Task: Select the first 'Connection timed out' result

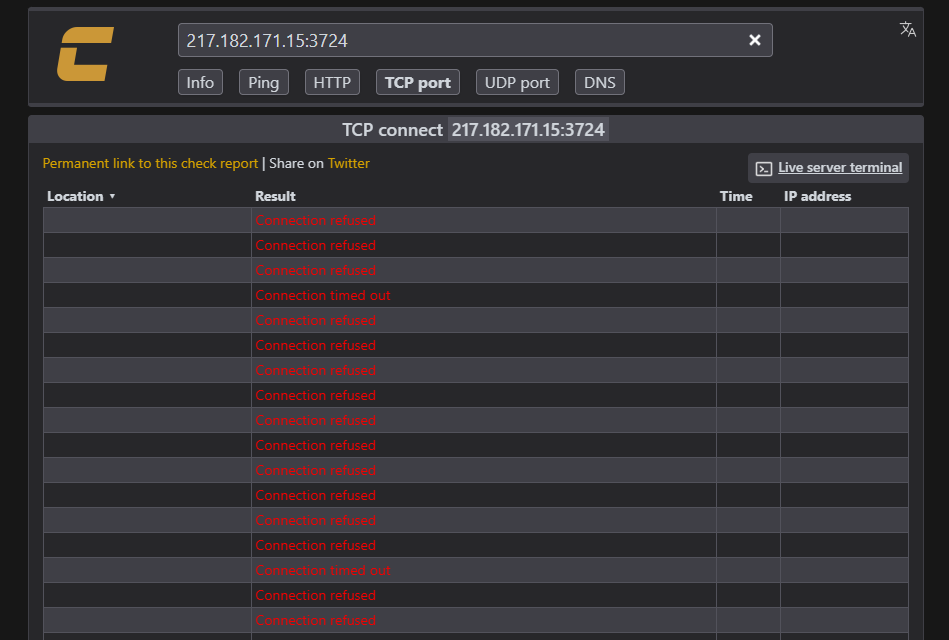Action: pos(323,295)
